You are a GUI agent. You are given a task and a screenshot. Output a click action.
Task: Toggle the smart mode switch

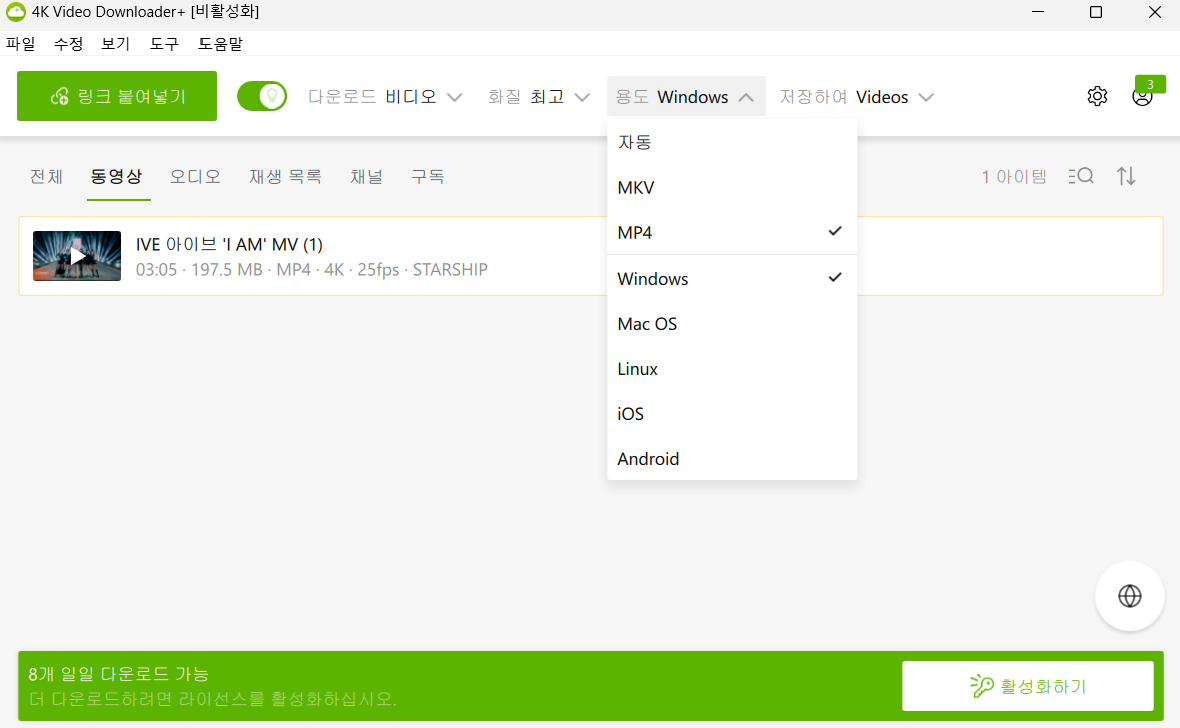[262, 96]
